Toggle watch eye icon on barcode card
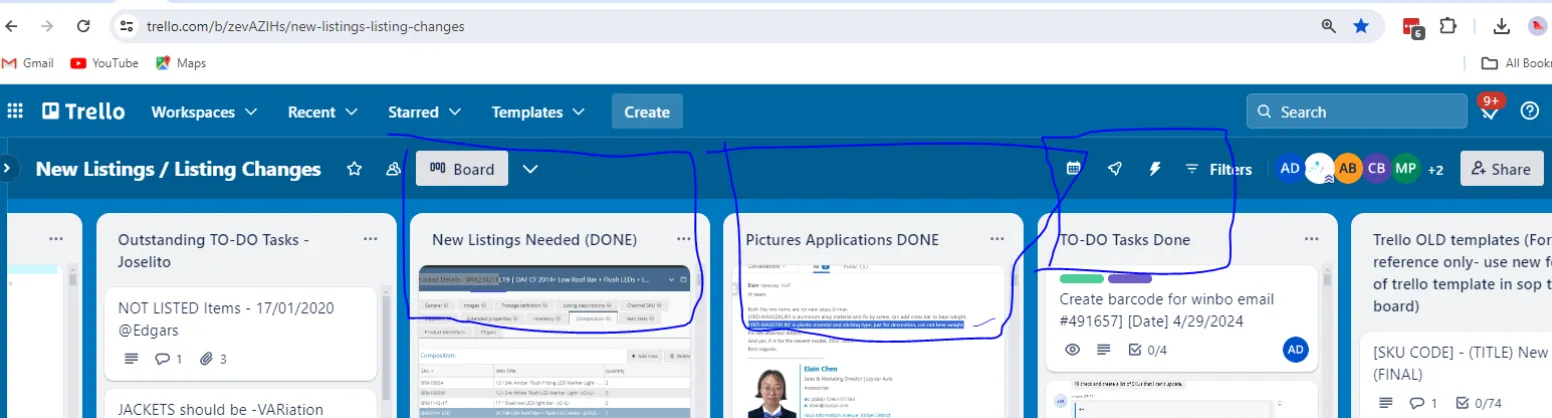 coord(1072,350)
